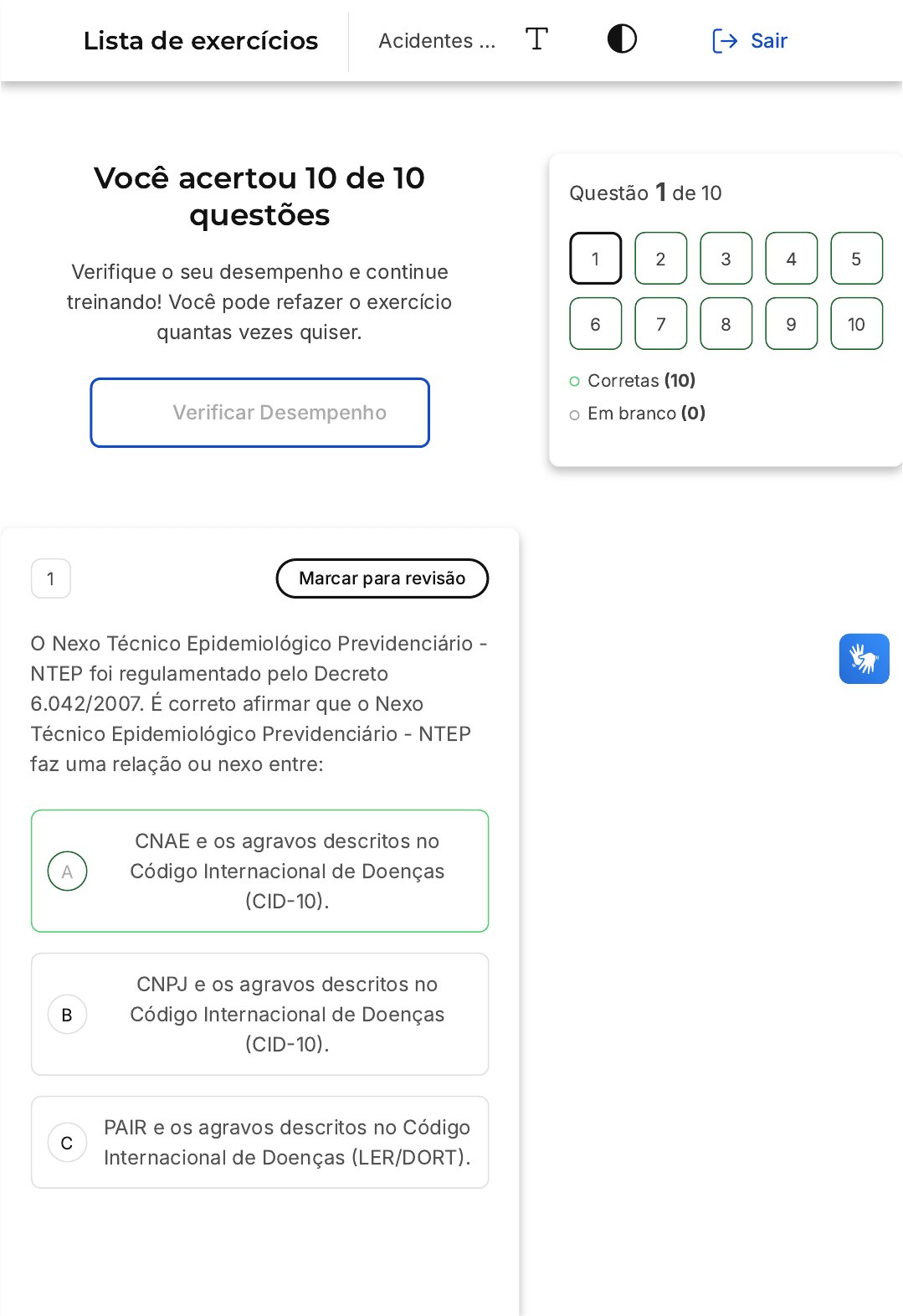Select answer option B circle
This screenshot has height=1316, width=903.
[x=67, y=1015]
